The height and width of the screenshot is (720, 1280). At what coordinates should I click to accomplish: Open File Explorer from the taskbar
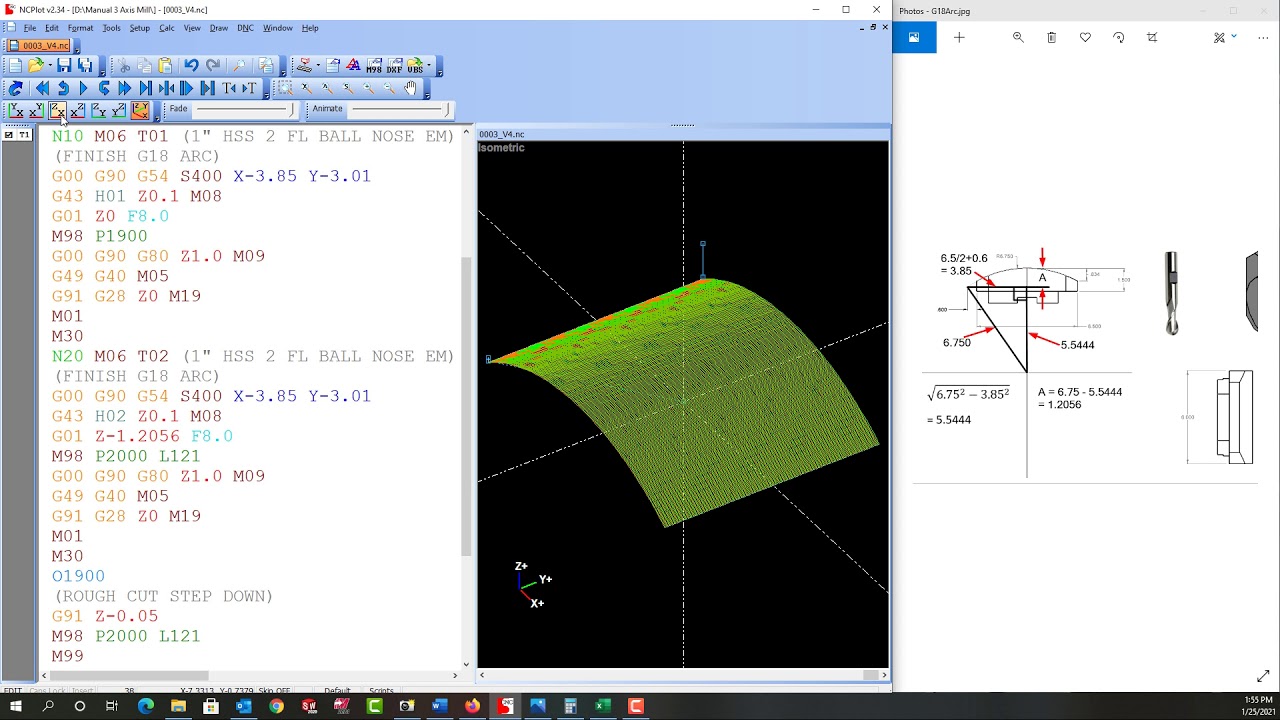[178, 706]
